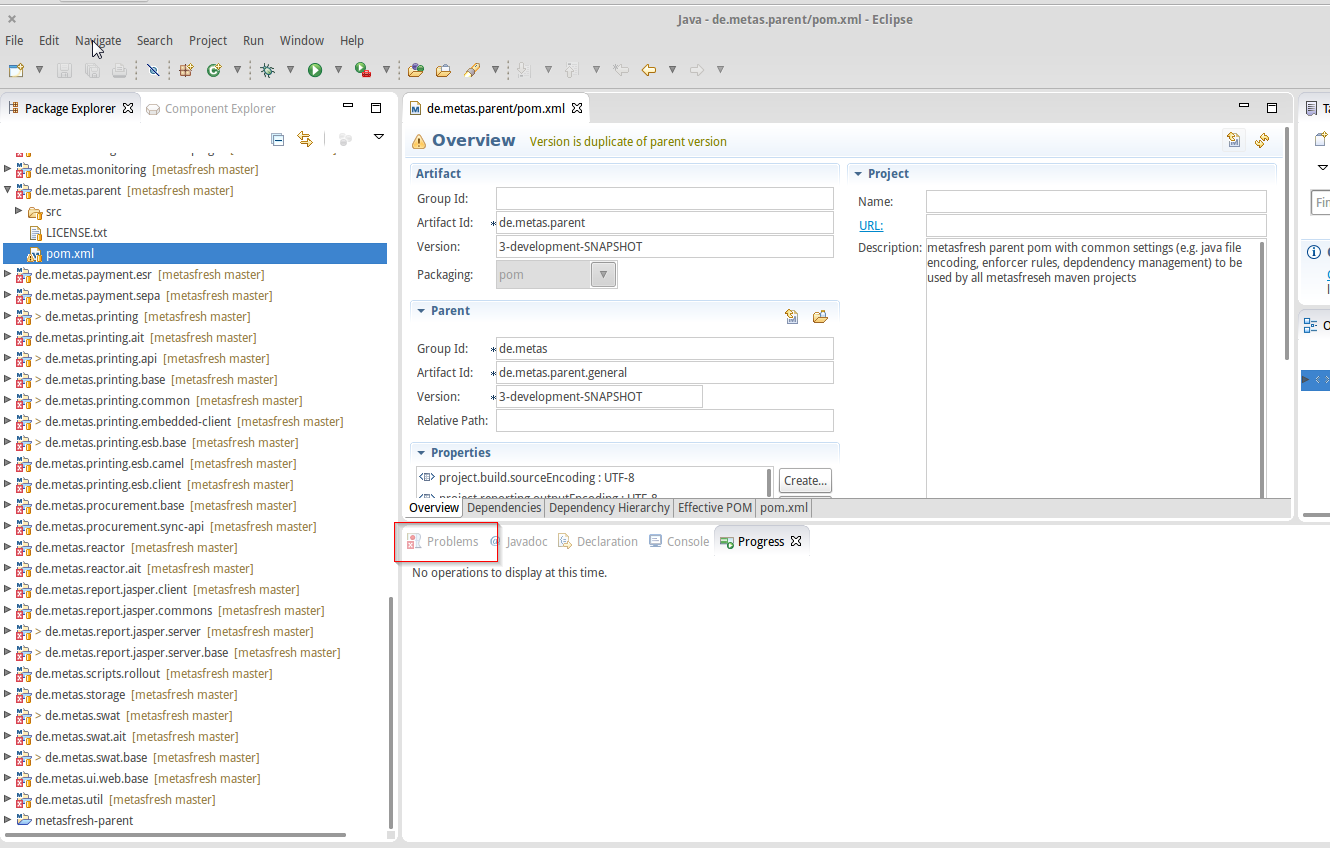Open the New wizard dropdown arrow
Screen dimensions: 1330x848
[39, 70]
